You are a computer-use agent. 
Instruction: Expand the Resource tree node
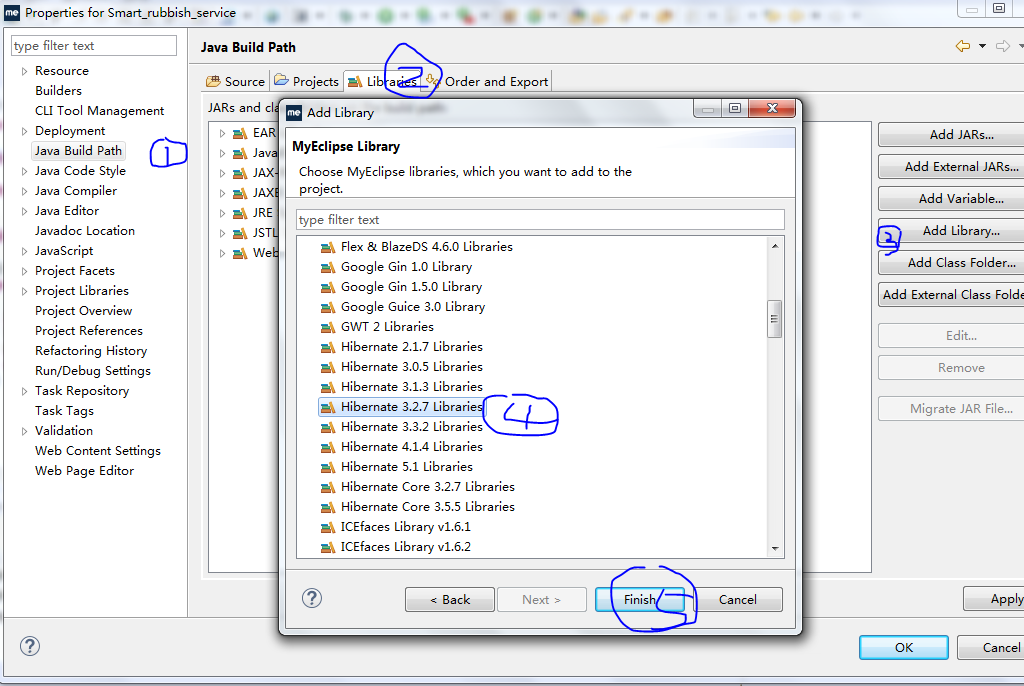24,71
